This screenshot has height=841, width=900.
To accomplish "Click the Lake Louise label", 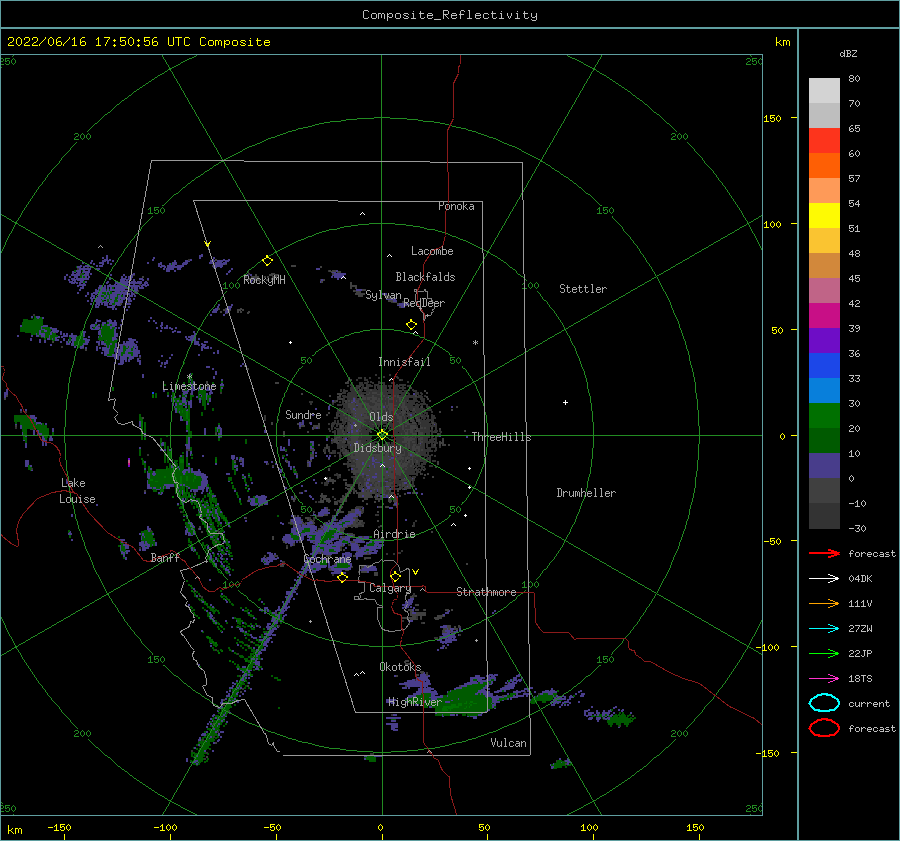I will [78, 491].
